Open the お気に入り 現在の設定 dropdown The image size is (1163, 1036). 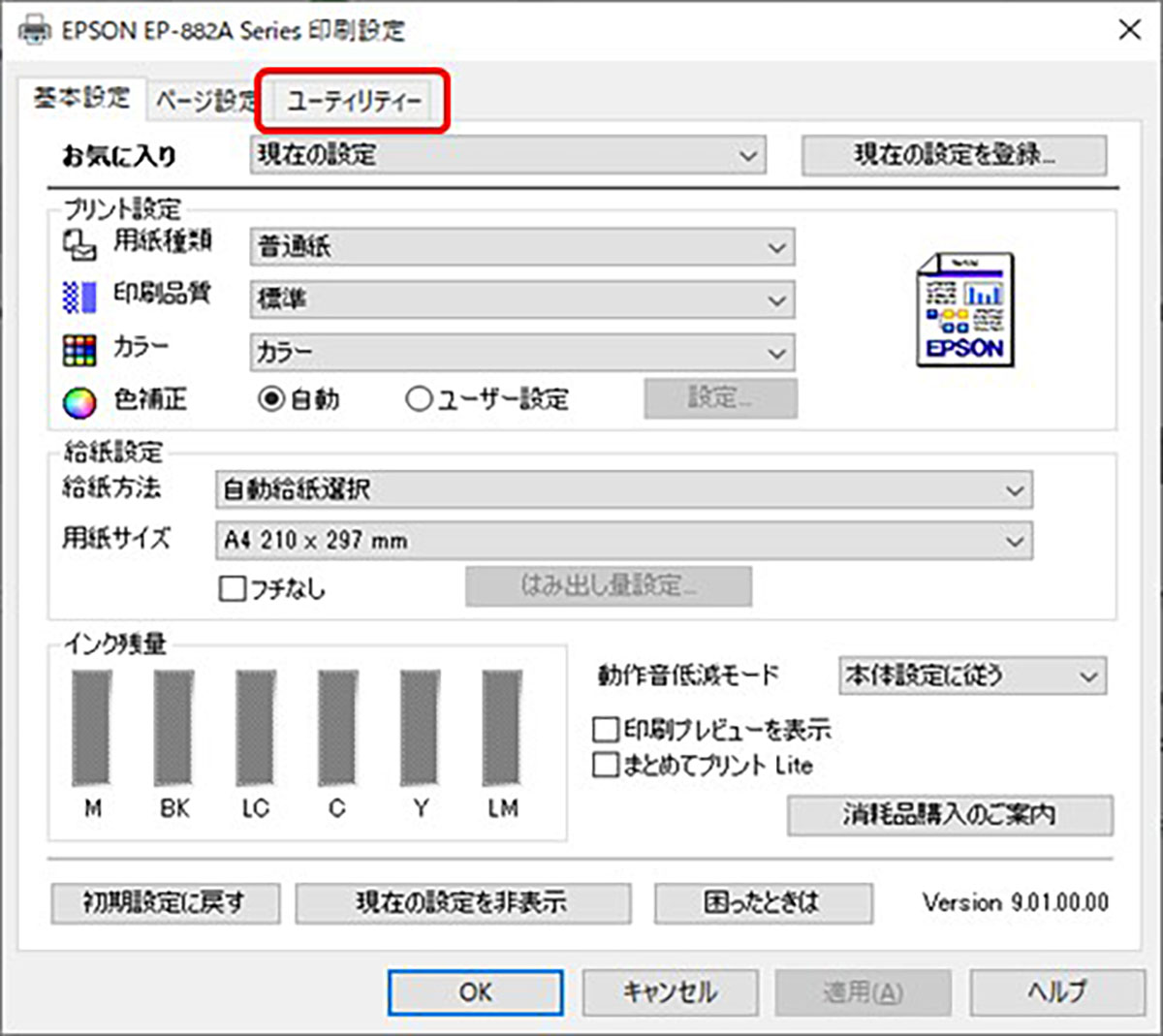[508, 155]
